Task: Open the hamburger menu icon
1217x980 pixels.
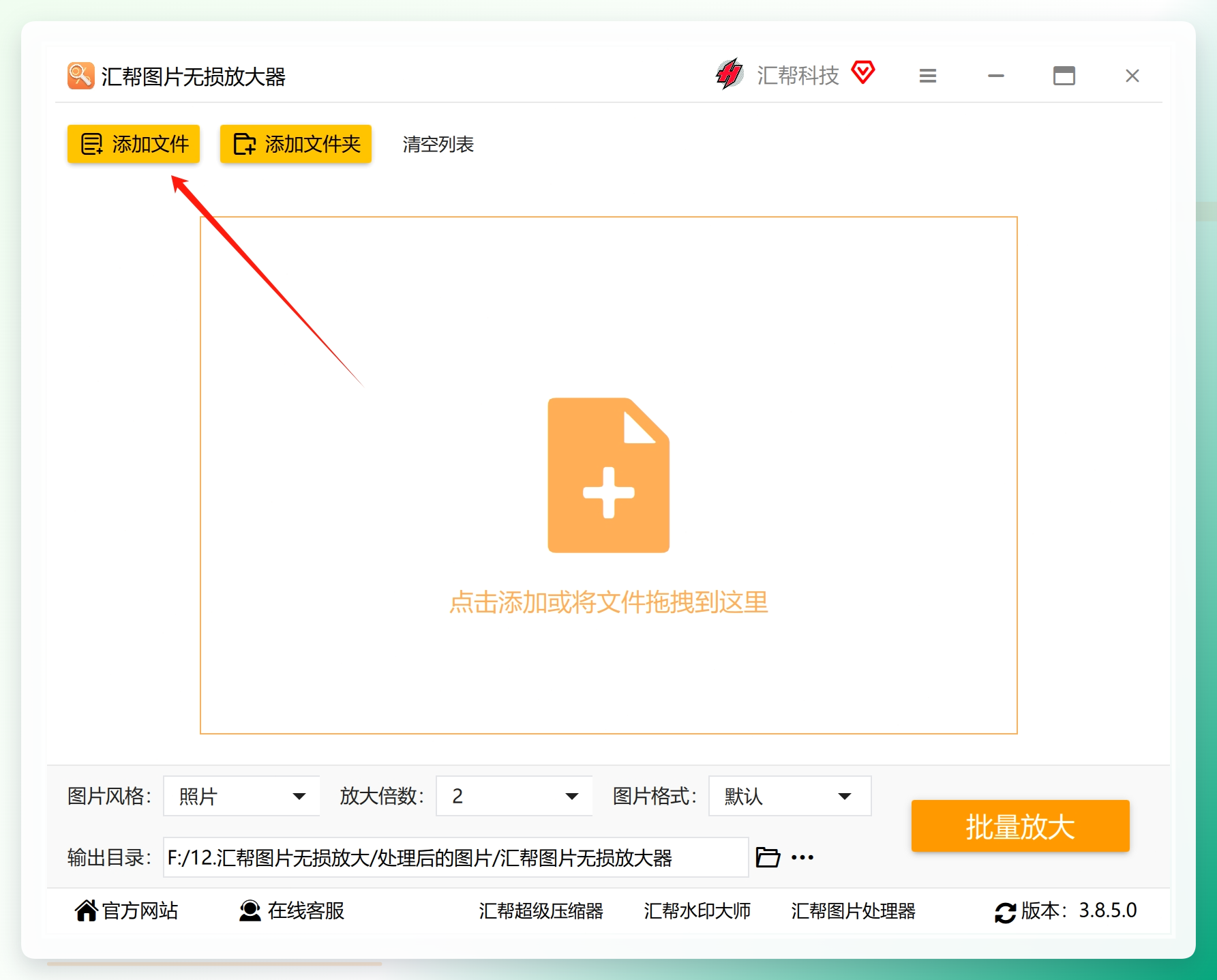Action: [927, 76]
